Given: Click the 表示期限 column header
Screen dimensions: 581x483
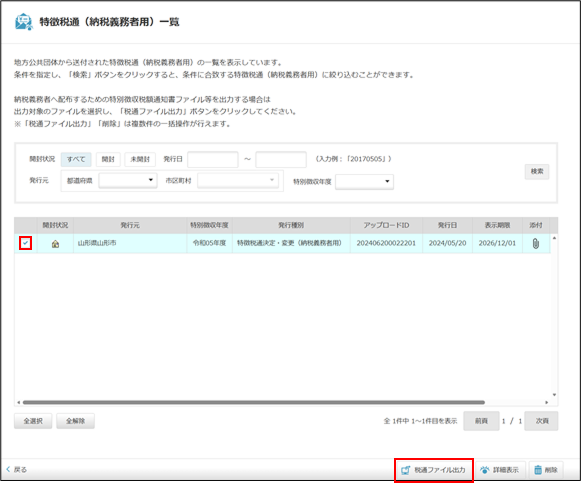Looking at the screenshot, I should coord(498,225).
